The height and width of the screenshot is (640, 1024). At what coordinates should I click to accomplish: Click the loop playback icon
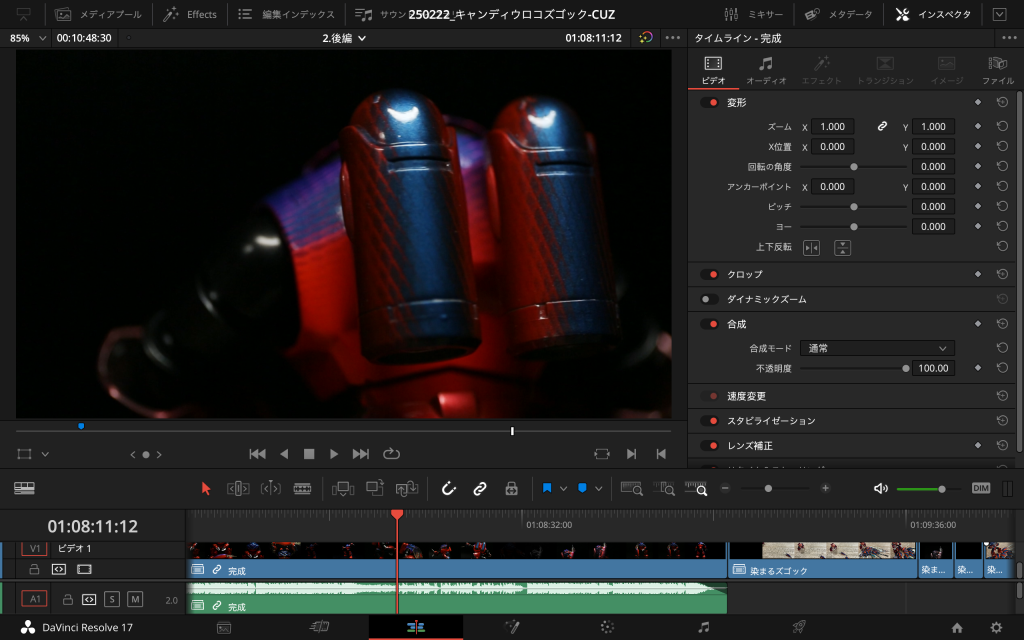coord(392,454)
